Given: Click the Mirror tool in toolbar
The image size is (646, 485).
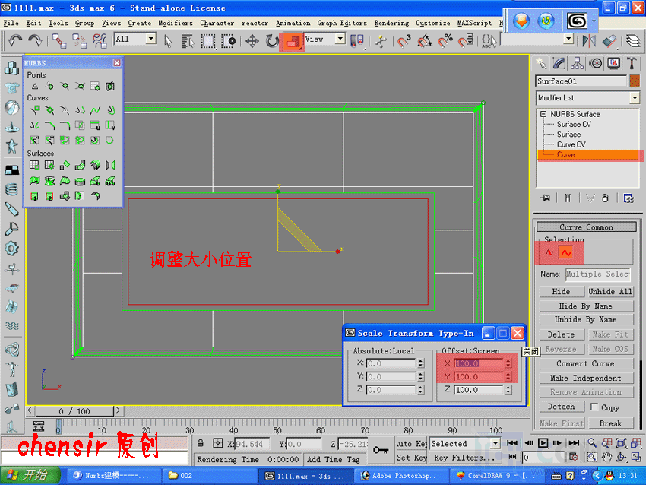Looking at the screenshot, I should point(589,41).
